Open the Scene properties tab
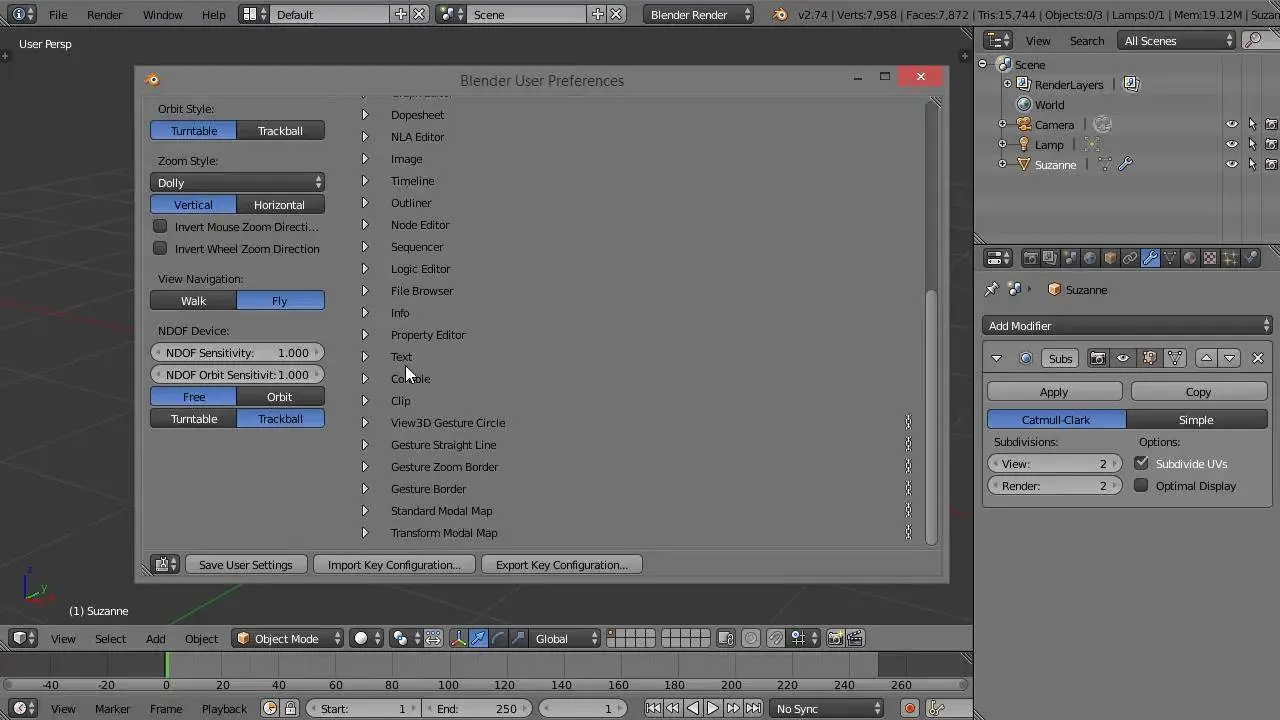The height and width of the screenshot is (720, 1280). click(1070, 258)
